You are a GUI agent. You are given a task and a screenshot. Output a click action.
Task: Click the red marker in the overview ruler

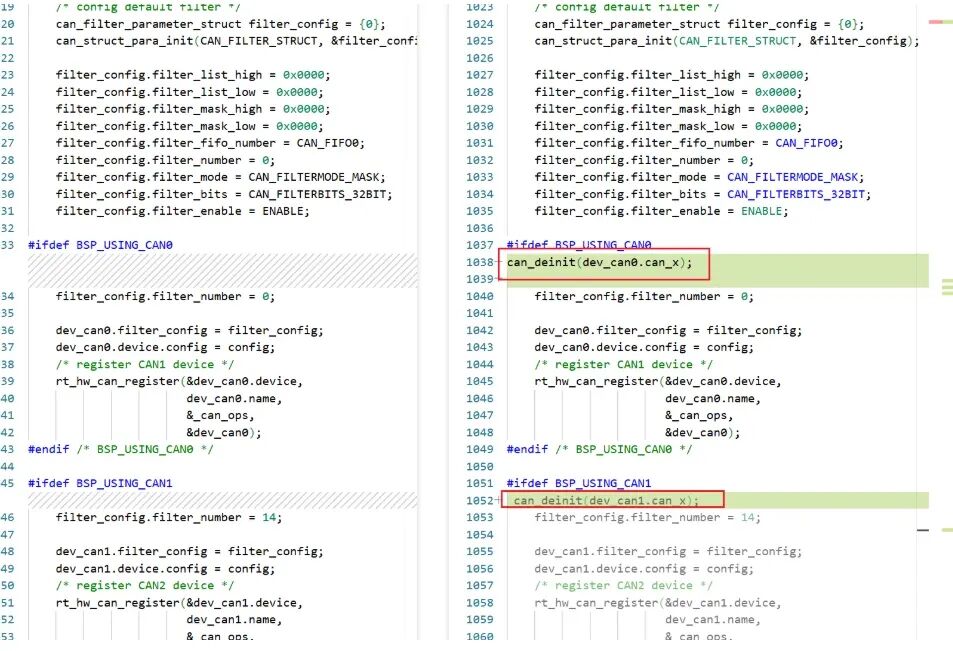click(x=936, y=22)
